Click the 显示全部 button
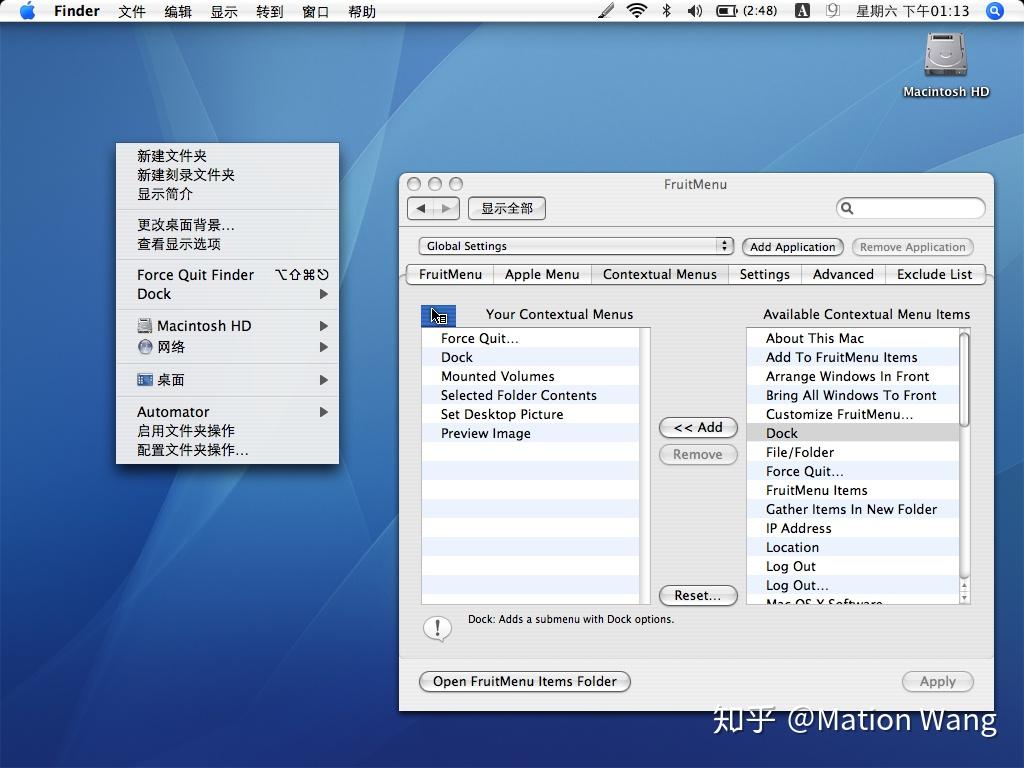1024x768 pixels. pyautogui.click(x=507, y=208)
